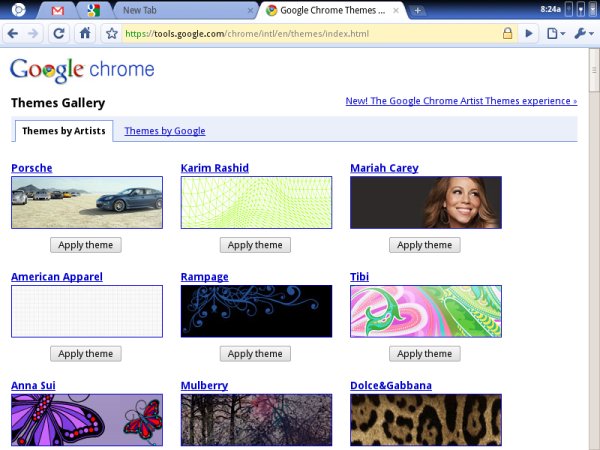
Task: Reload the current page
Action: coord(59,34)
